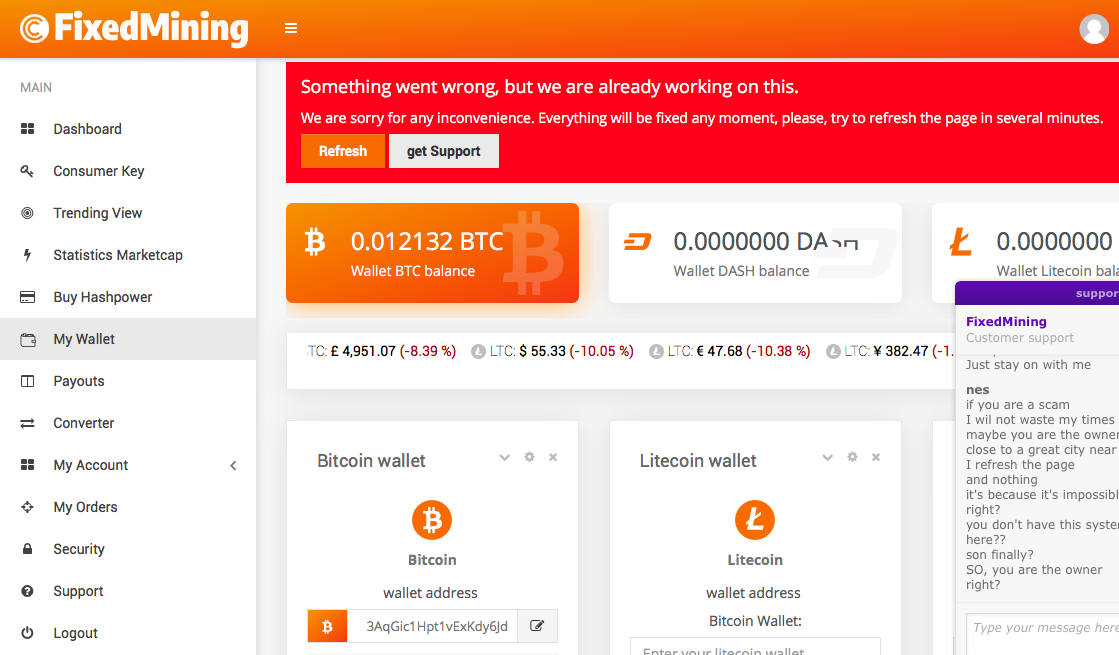Collapse the Litecoin wallet panel chevron
This screenshot has height=655, width=1119.
(828, 457)
